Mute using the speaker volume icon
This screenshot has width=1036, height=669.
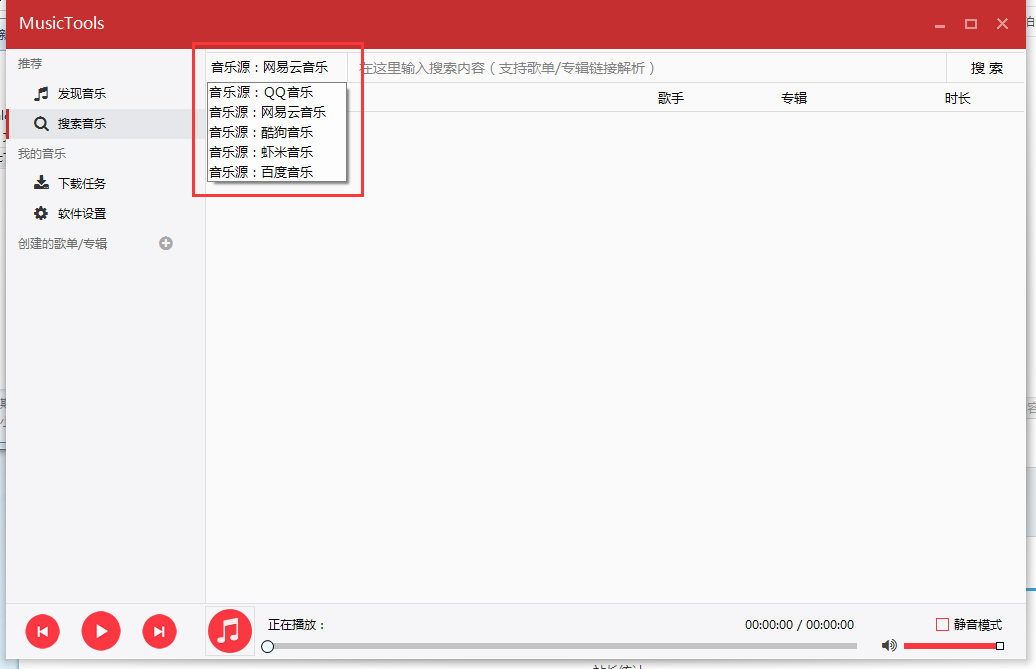[889, 645]
